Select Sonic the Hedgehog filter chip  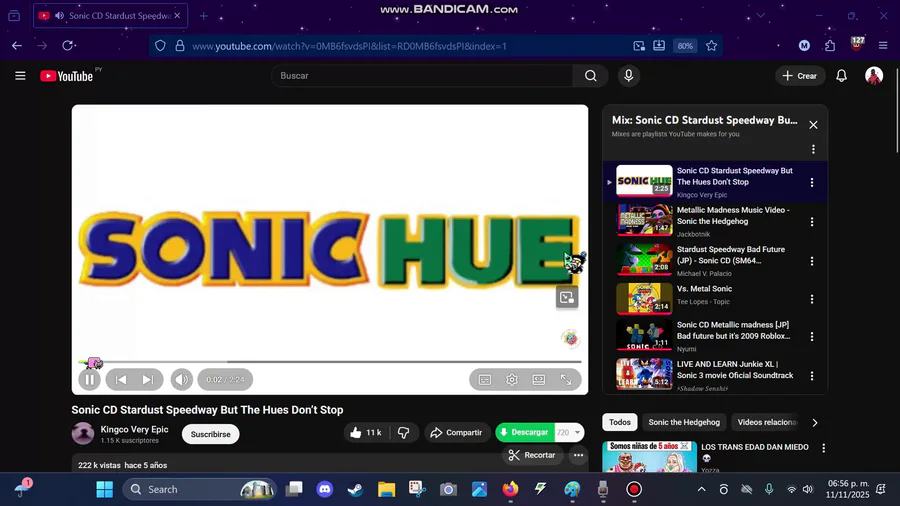click(684, 422)
